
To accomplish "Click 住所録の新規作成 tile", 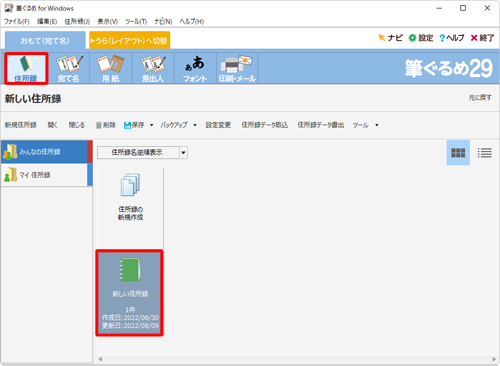I will (x=130, y=207).
